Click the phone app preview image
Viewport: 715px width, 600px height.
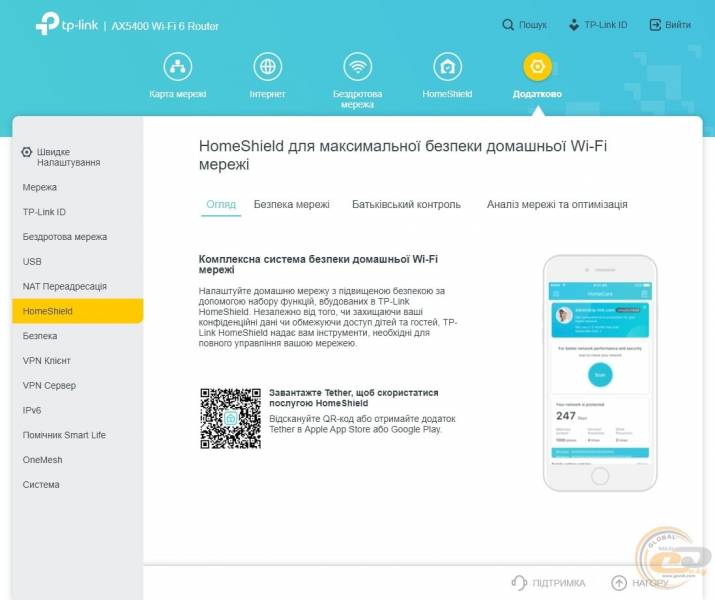[x=600, y=373]
